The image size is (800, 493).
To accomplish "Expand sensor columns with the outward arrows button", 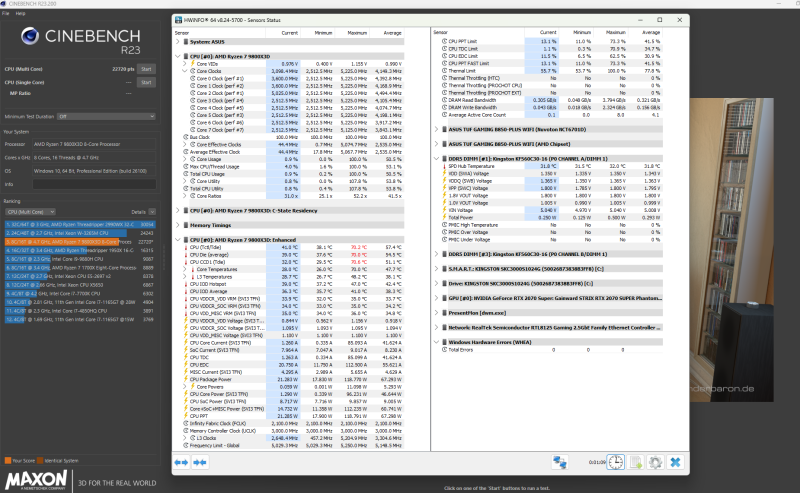I will (181, 462).
